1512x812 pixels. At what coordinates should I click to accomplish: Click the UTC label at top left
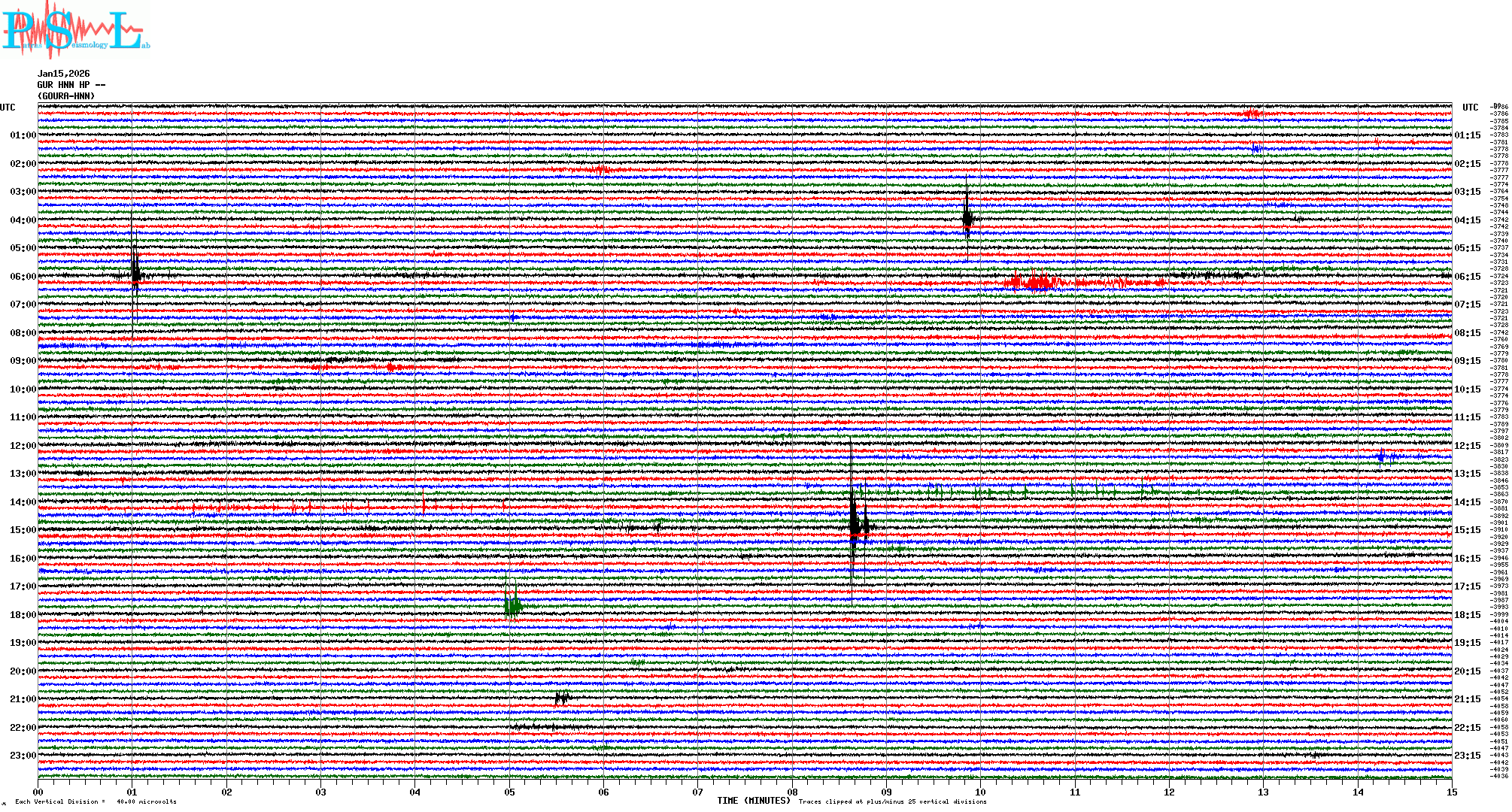[x=8, y=108]
